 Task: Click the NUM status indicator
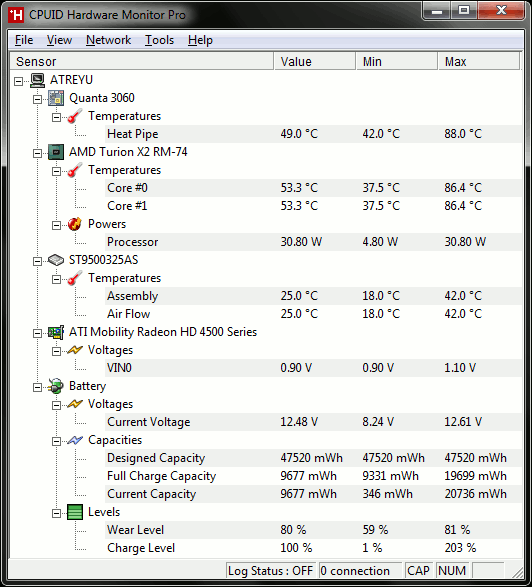coord(452,571)
